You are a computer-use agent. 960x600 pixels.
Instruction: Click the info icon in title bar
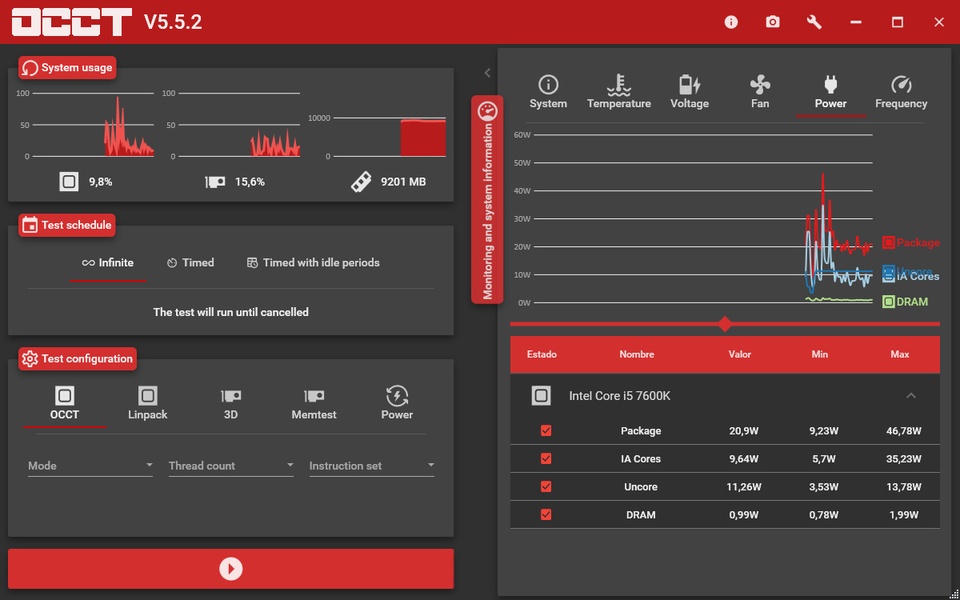(731, 22)
